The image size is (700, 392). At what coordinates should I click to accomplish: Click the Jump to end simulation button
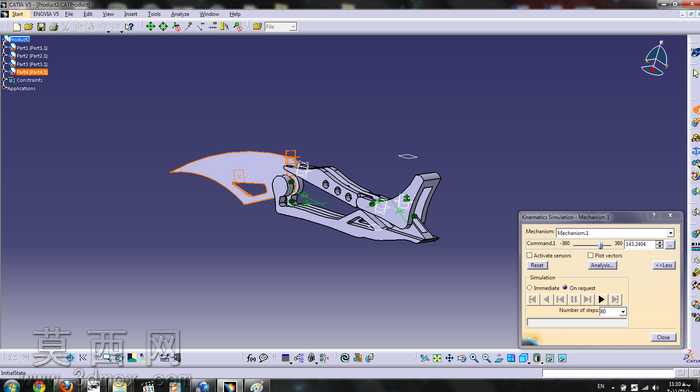615,299
